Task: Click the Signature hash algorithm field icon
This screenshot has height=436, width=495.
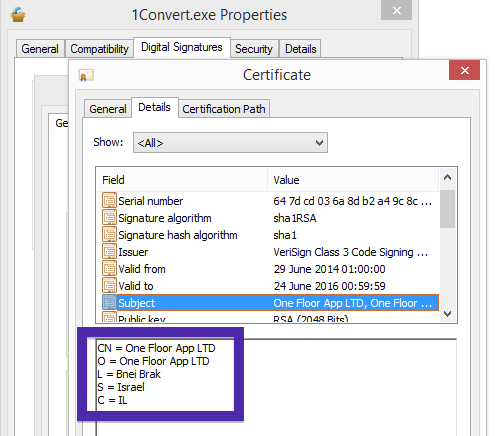Action: pyautogui.click(x=109, y=235)
